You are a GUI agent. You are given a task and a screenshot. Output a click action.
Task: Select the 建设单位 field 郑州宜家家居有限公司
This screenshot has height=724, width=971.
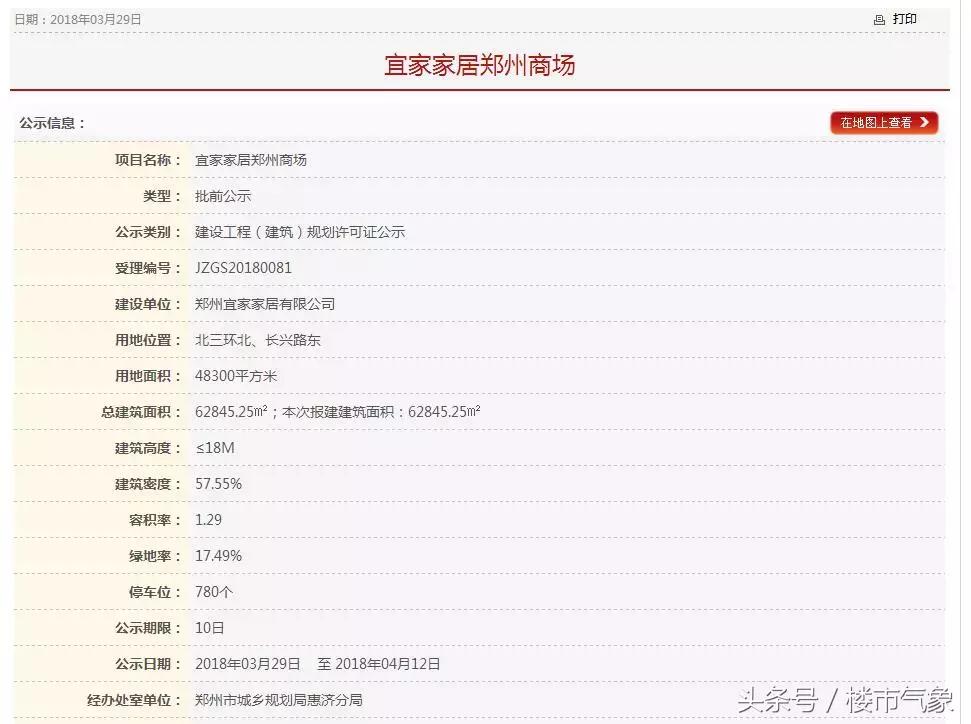coord(266,303)
